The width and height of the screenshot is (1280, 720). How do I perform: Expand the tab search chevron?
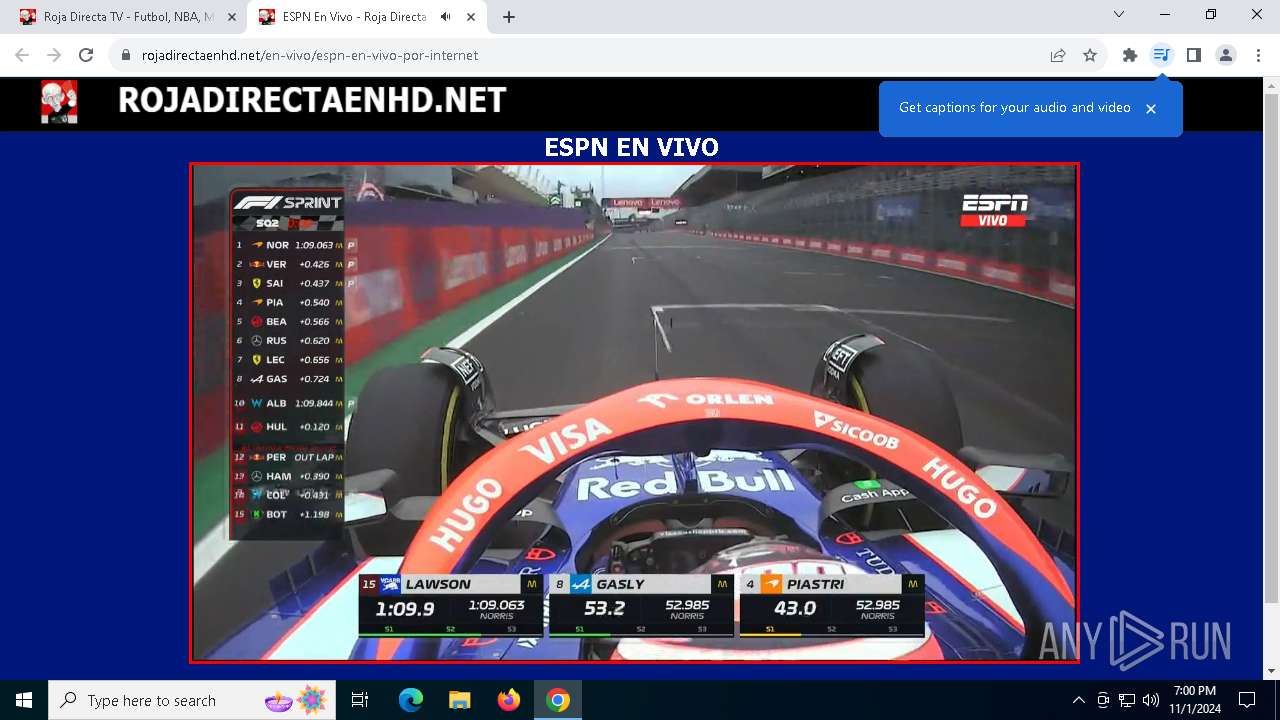[1119, 15]
